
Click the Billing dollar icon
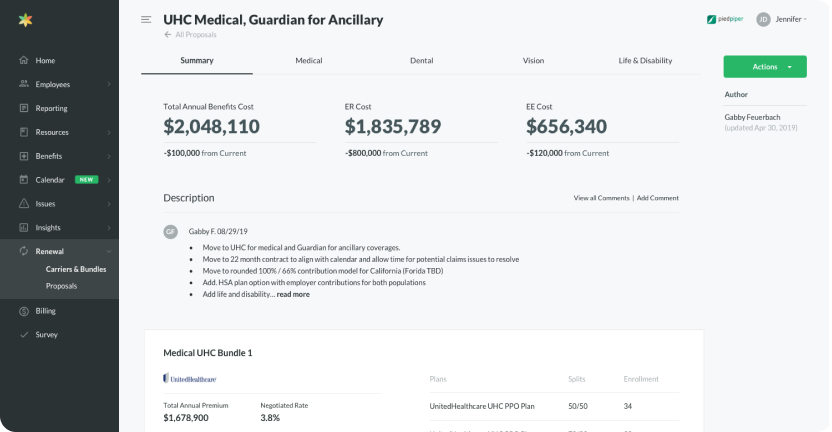(x=23, y=311)
